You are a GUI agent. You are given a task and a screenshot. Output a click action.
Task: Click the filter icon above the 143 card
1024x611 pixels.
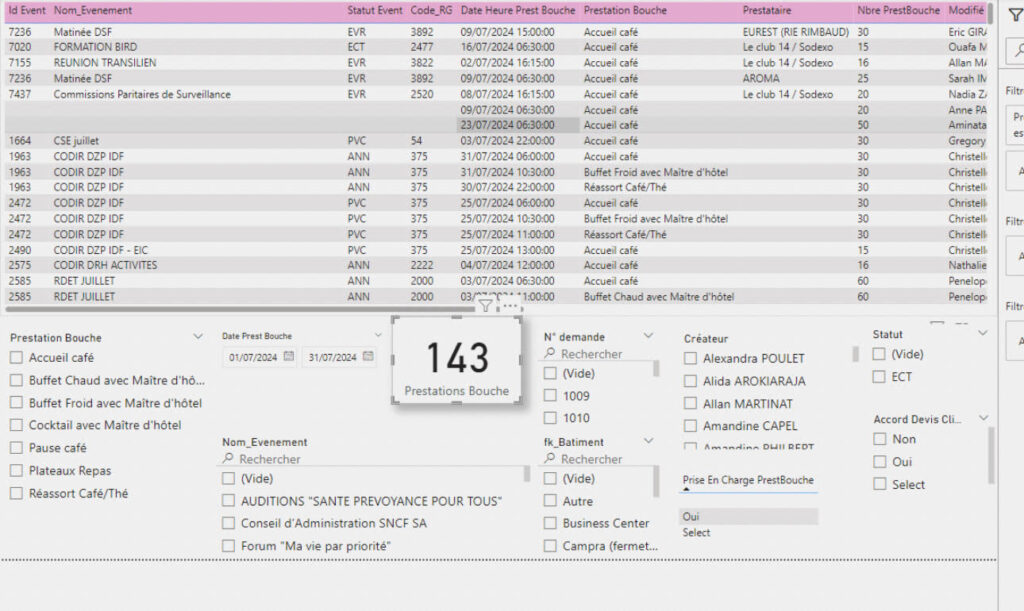485,306
